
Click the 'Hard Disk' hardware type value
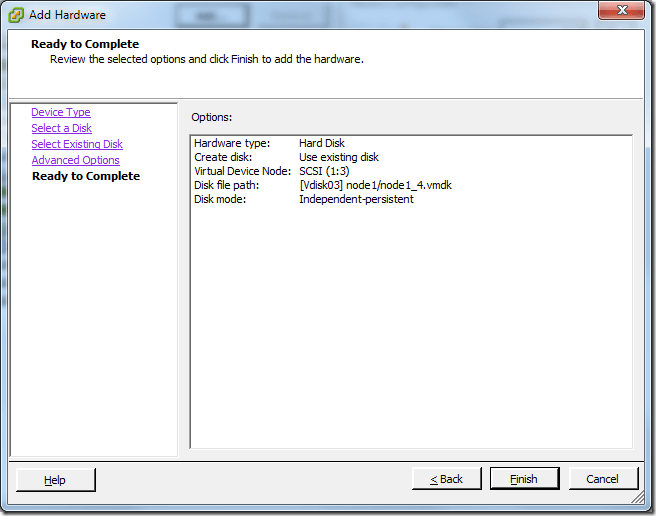(322, 143)
